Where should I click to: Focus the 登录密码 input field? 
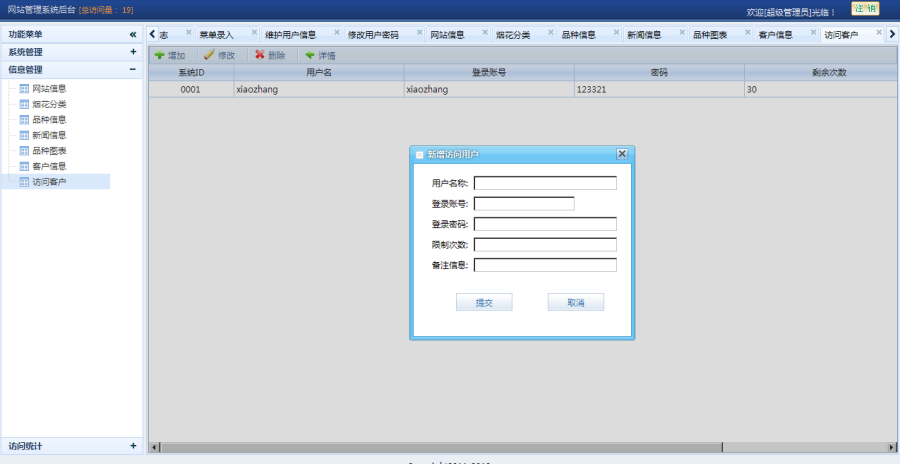pyautogui.click(x=545, y=224)
